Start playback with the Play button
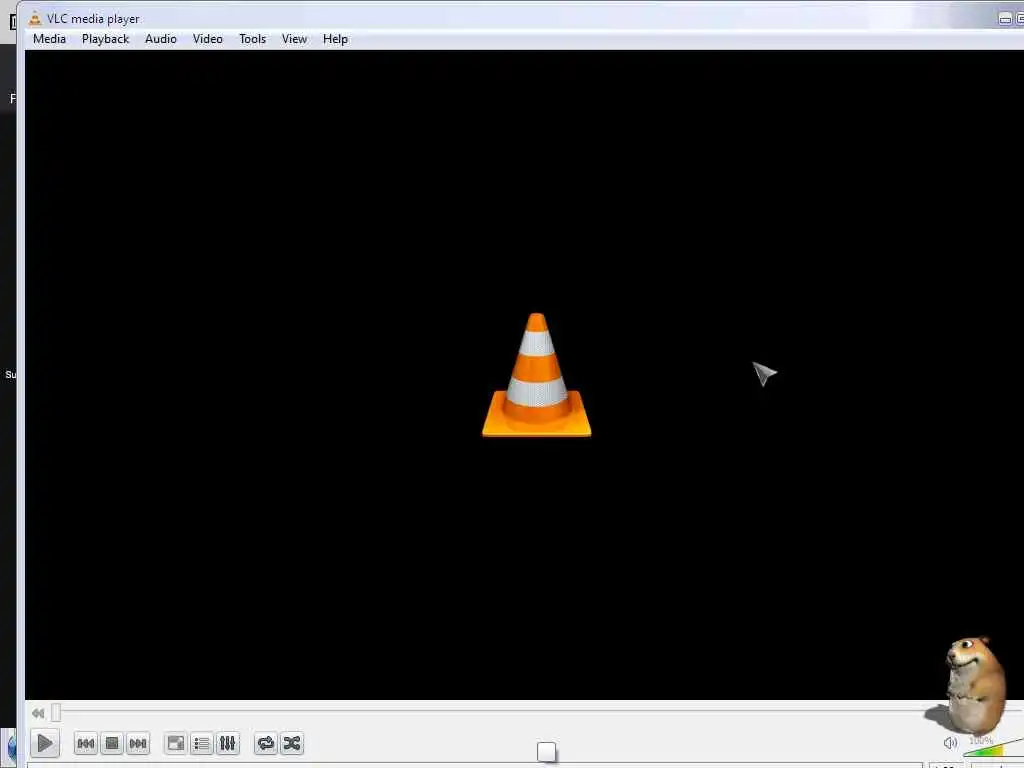The width and height of the screenshot is (1024, 768). 44,743
